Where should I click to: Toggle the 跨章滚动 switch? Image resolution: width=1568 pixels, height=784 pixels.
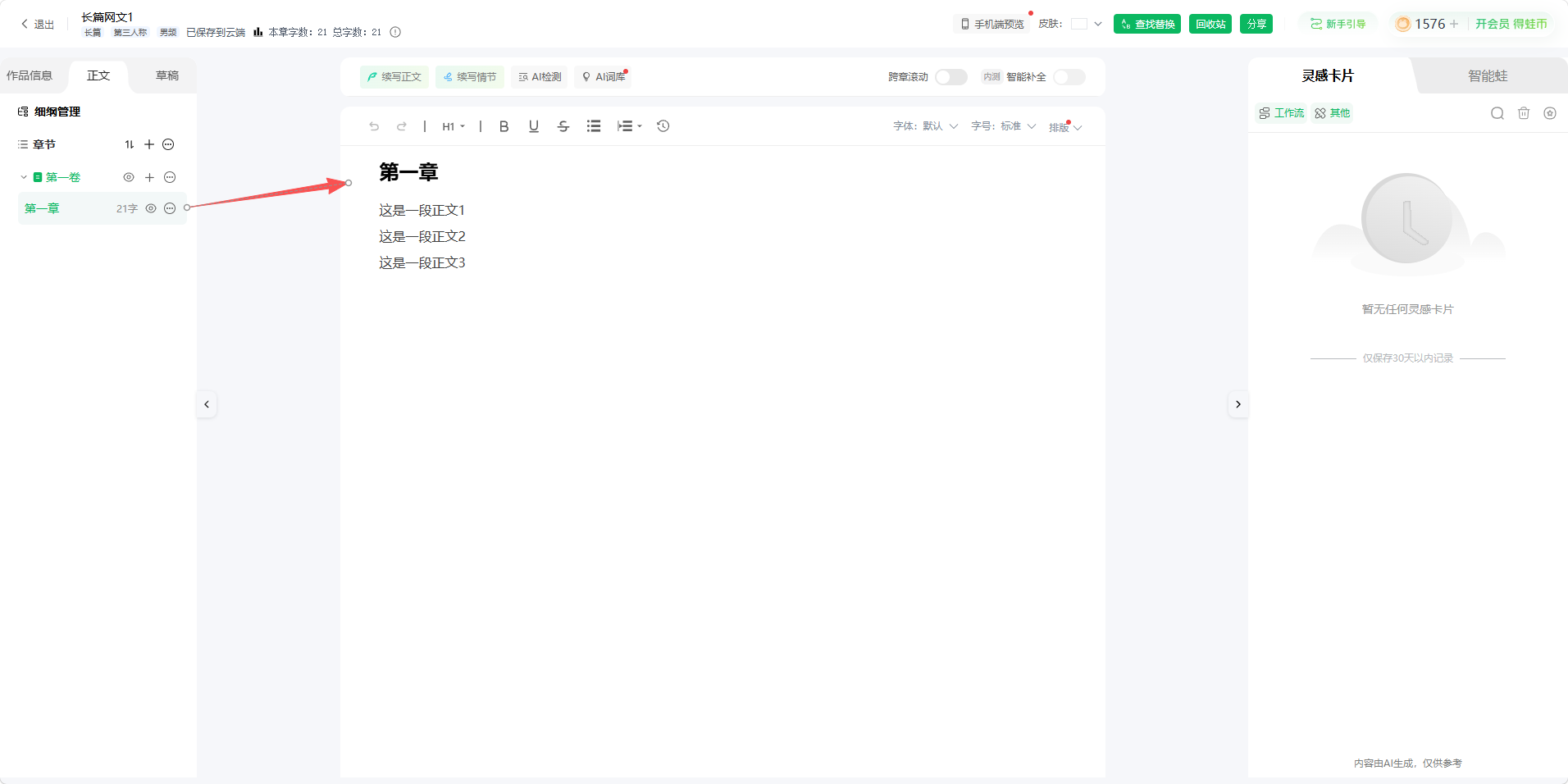click(x=951, y=77)
